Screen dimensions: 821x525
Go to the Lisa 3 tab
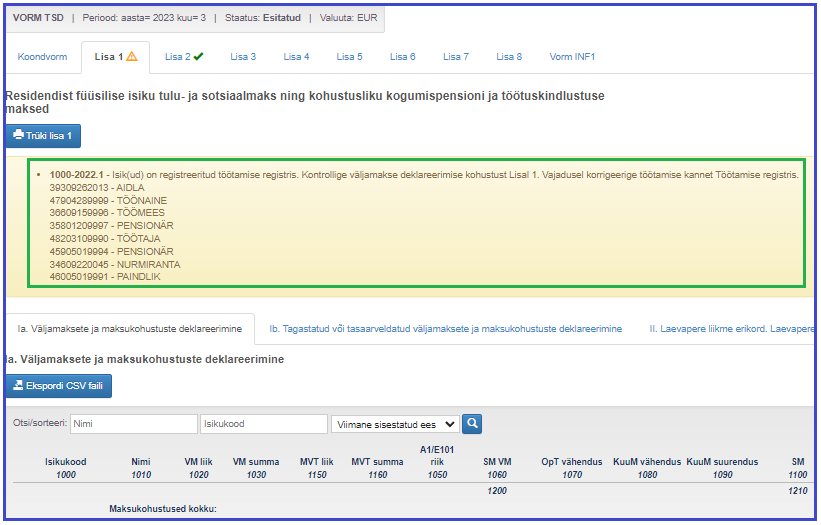pos(243,57)
